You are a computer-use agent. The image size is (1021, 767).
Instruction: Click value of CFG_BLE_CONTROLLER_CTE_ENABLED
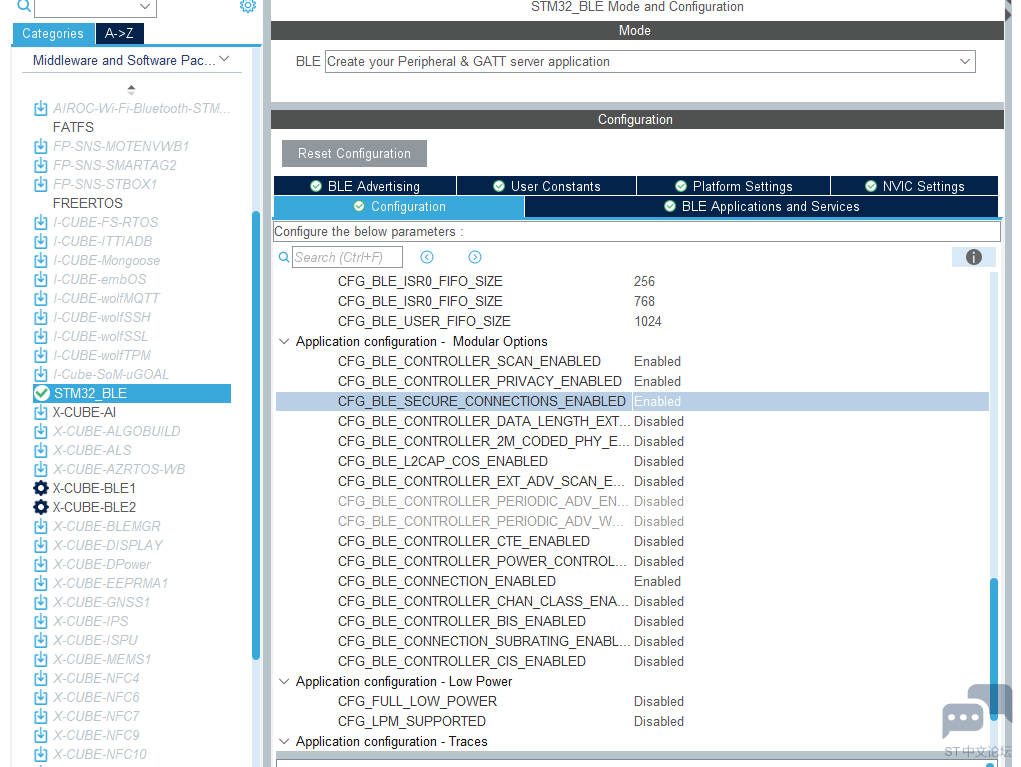[x=658, y=542]
